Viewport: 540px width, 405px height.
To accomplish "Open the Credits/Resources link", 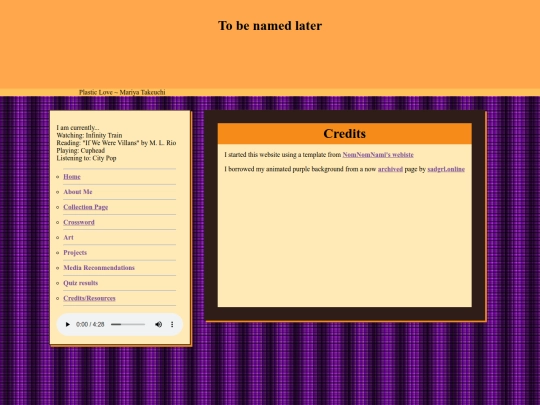I will [x=89, y=298].
